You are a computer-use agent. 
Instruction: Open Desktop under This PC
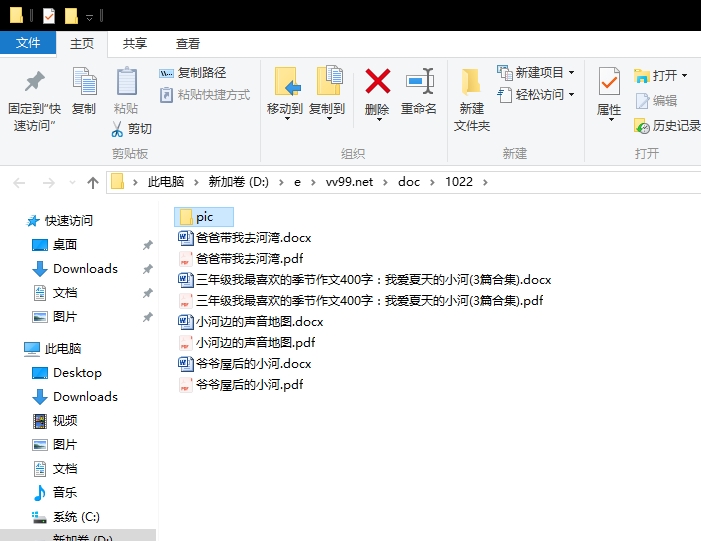pos(77,373)
